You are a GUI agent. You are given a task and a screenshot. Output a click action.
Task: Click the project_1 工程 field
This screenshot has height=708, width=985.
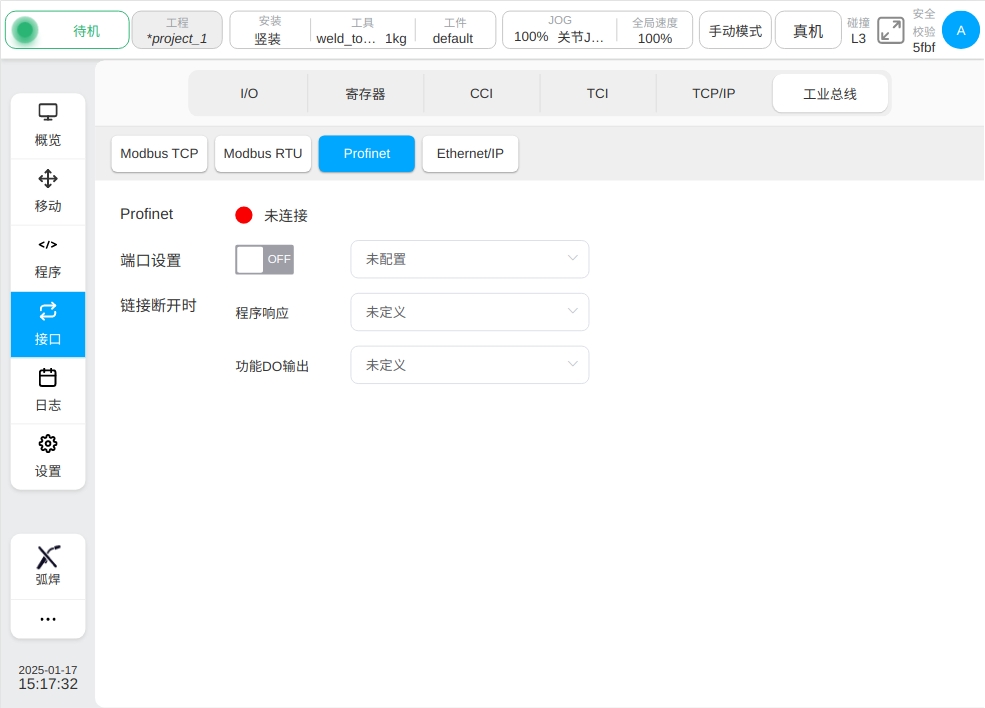point(177,31)
